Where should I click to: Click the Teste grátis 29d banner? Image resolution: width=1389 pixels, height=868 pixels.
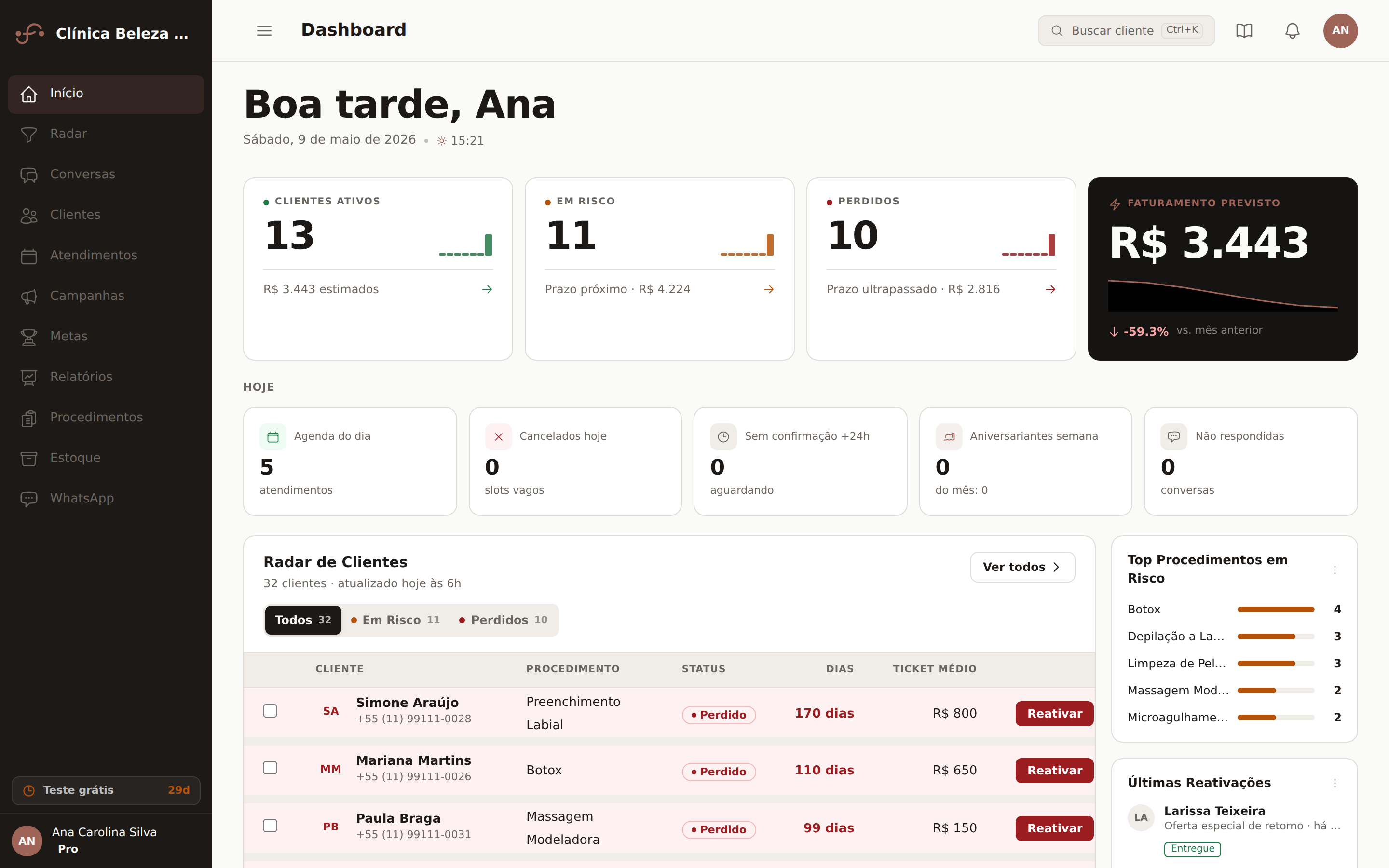[106, 790]
